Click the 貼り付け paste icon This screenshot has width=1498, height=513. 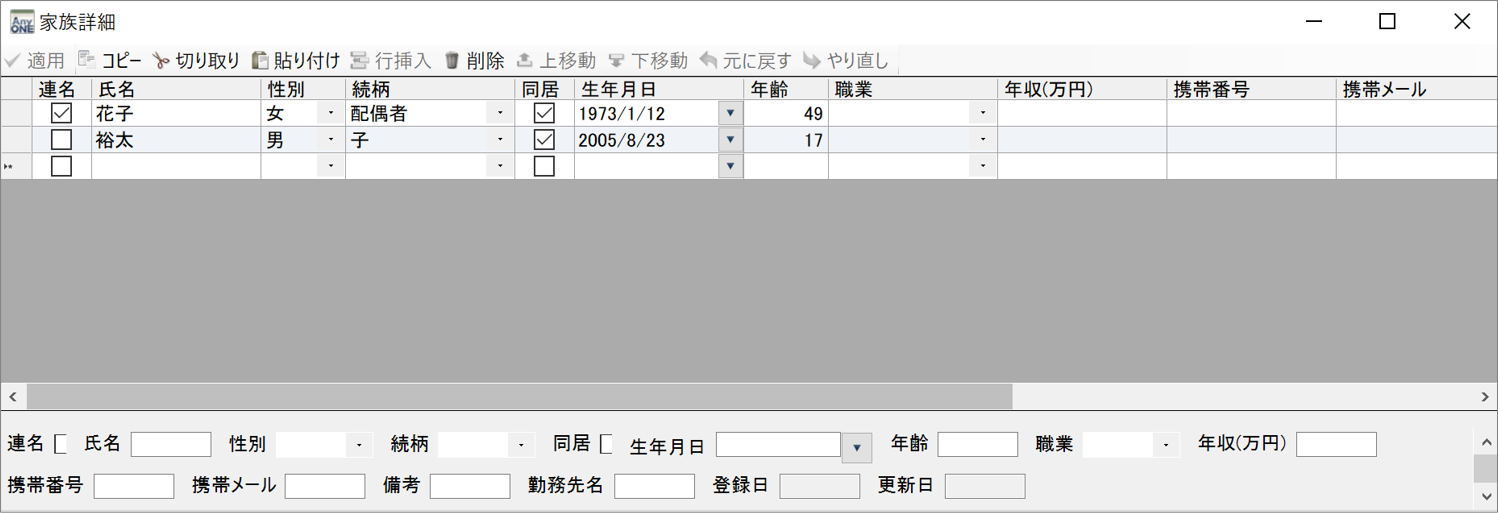260,61
